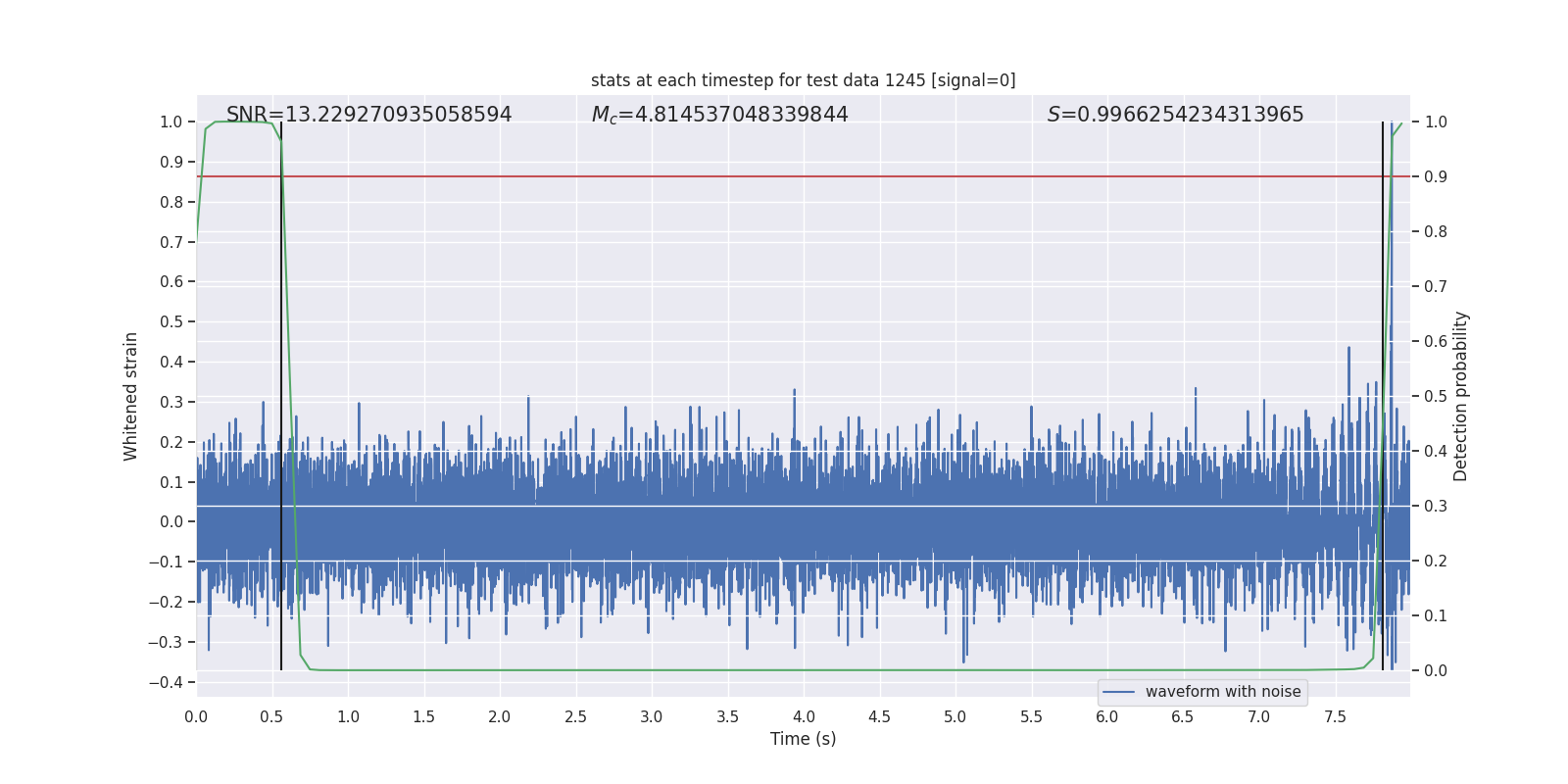The width and height of the screenshot is (1568, 784).
Task: Select the 0.7 tick on the Whitened strain axis
Action: (171, 242)
